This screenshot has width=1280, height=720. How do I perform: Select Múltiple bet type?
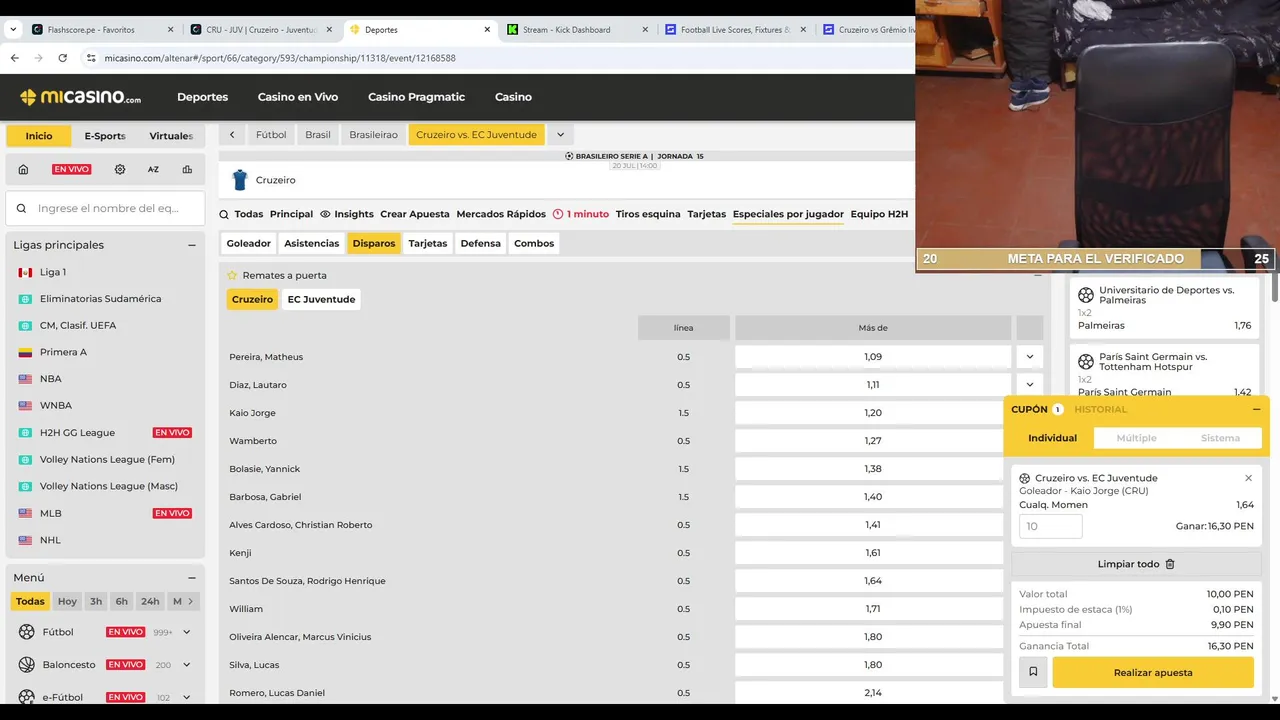[1136, 438]
